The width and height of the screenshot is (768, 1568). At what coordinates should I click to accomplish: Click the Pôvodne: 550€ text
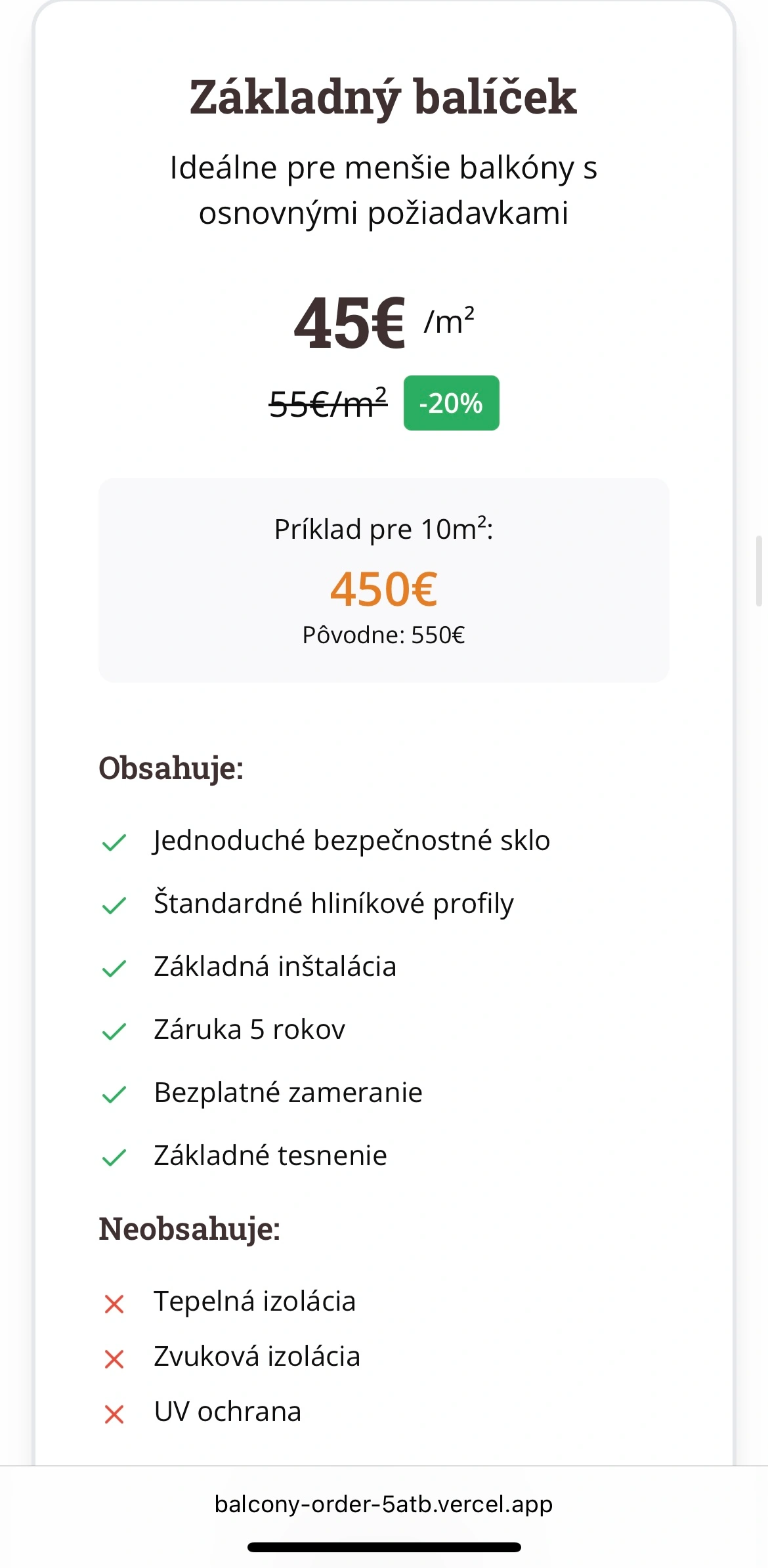tap(383, 635)
